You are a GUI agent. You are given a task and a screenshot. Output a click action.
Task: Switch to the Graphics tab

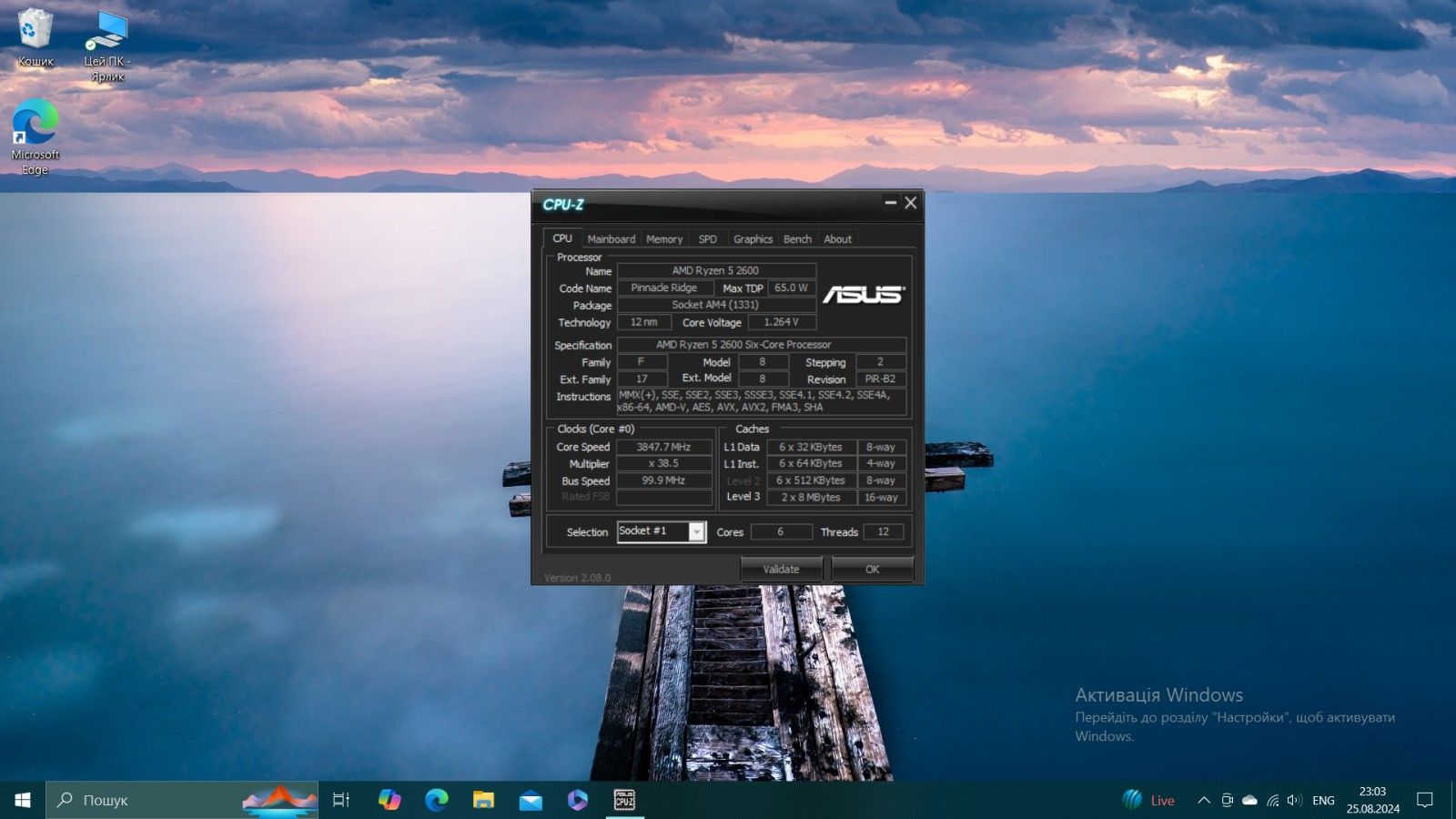(x=753, y=239)
